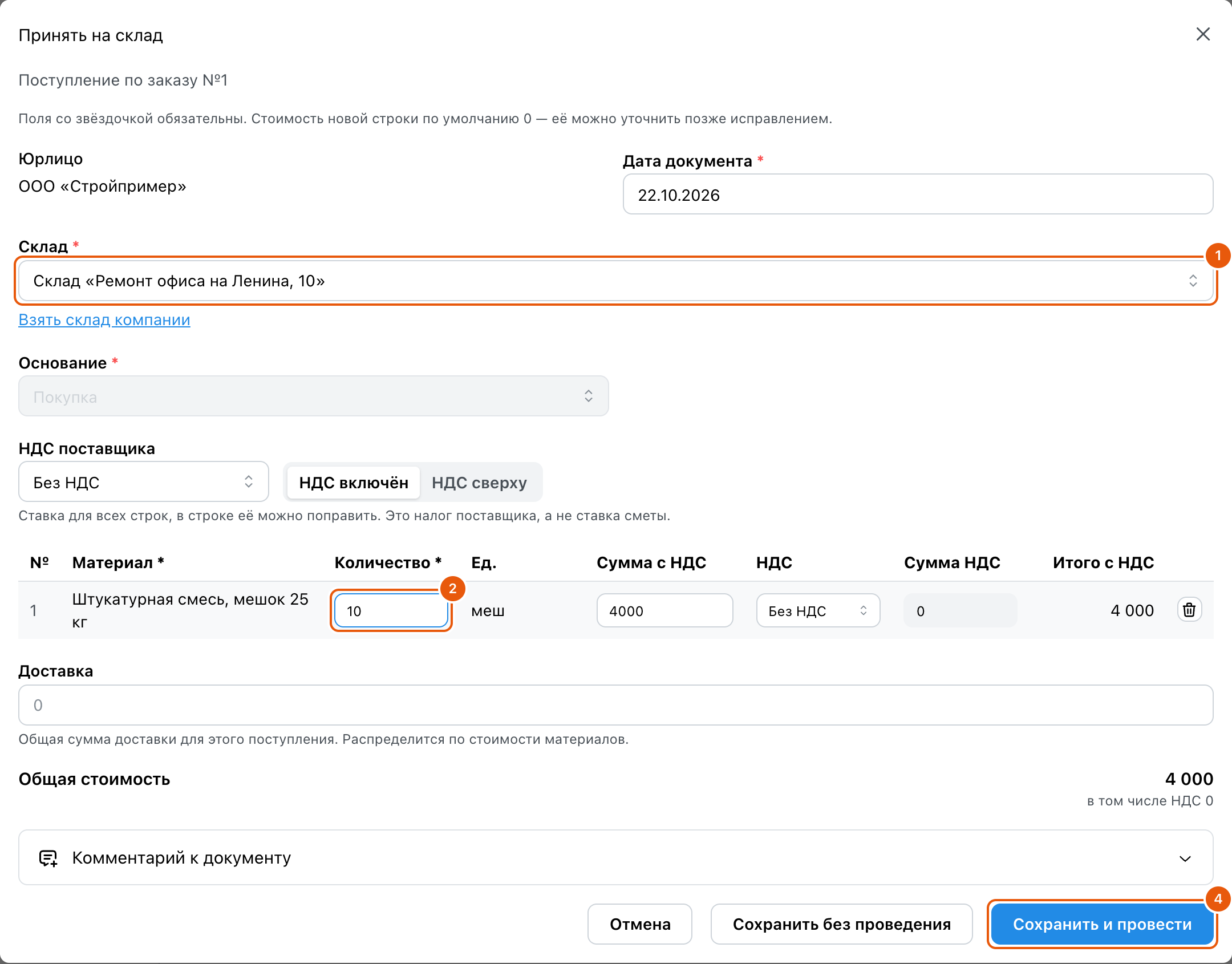Switch to НДС сверху option
Screen dimensions: 1232x964
tap(479, 483)
